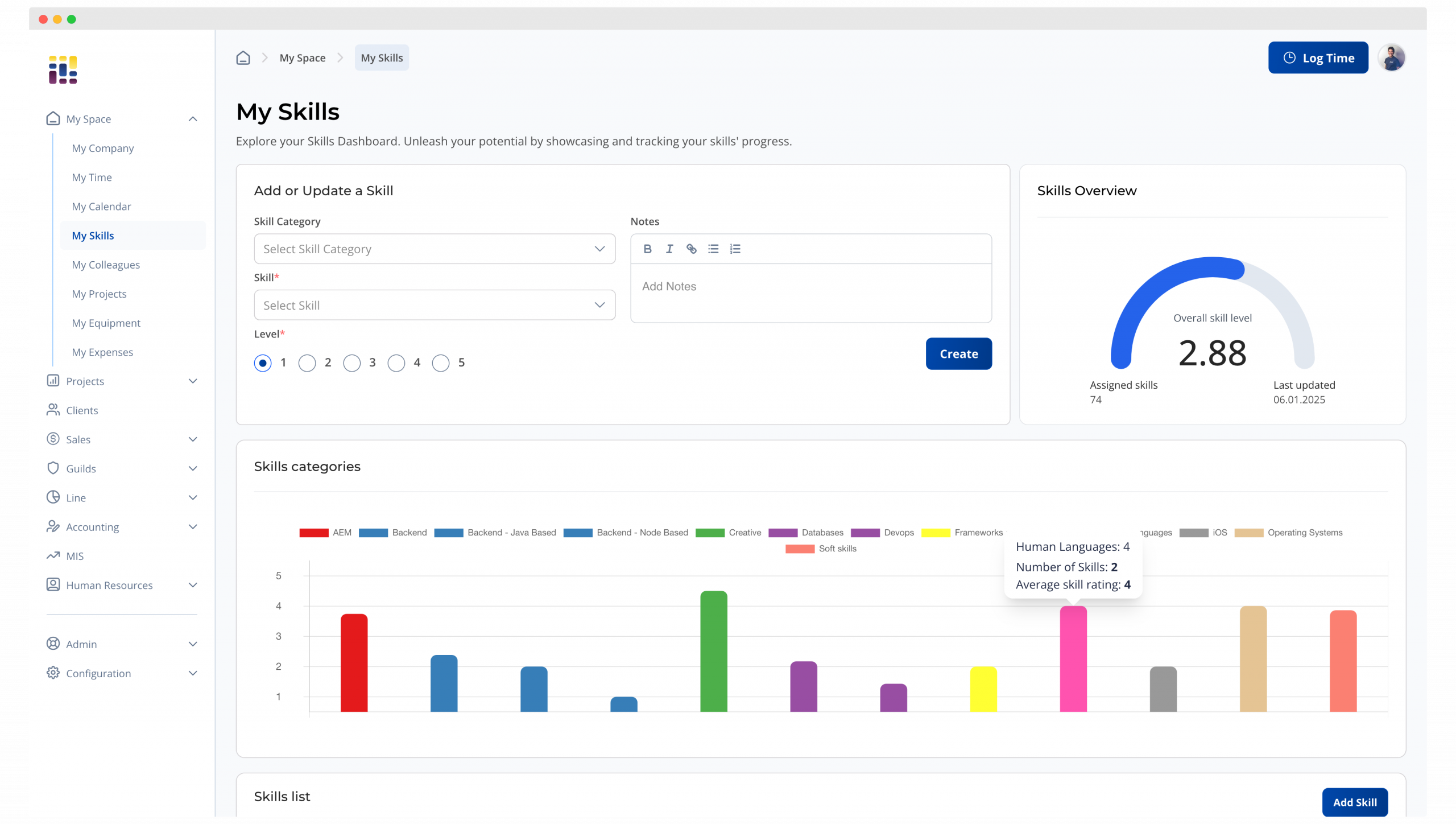The width and height of the screenshot is (1456, 824).
Task: Toggle italic formatting in Notes
Action: tap(669, 249)
